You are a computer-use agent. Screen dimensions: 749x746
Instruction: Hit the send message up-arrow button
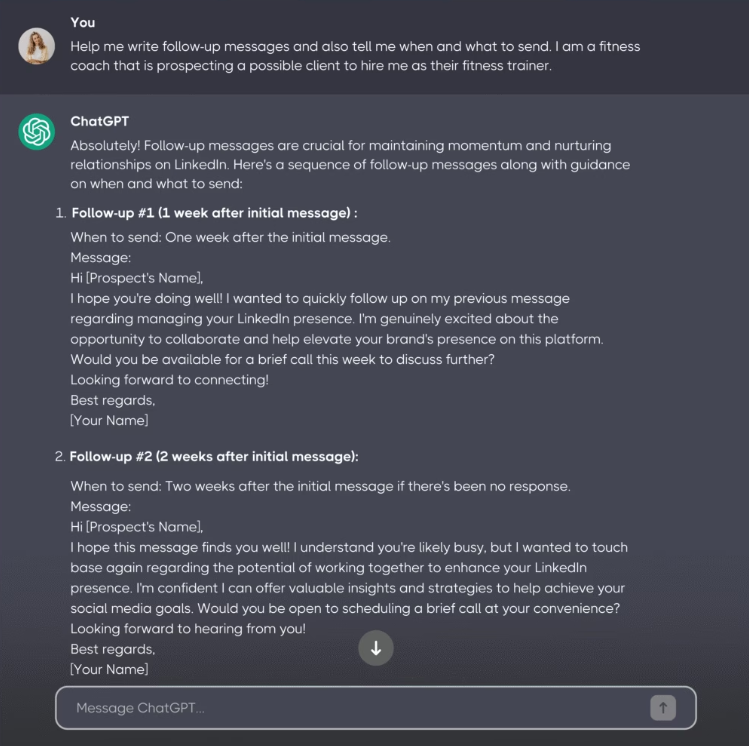[x=662, y=708]
